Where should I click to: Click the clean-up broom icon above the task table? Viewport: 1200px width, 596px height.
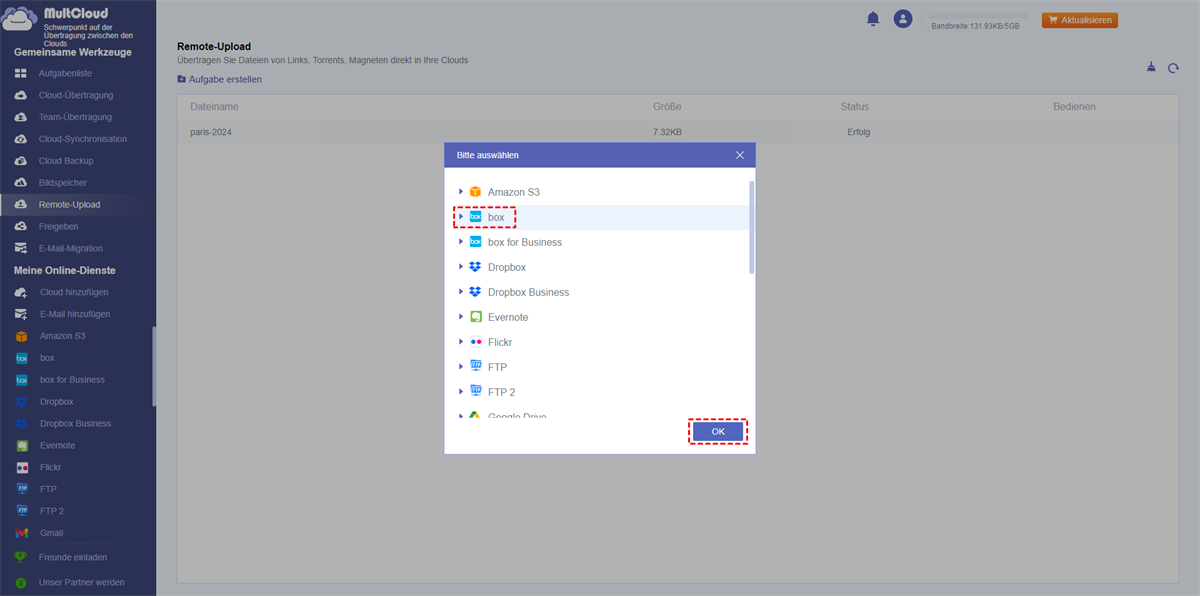click(1150, 68)
